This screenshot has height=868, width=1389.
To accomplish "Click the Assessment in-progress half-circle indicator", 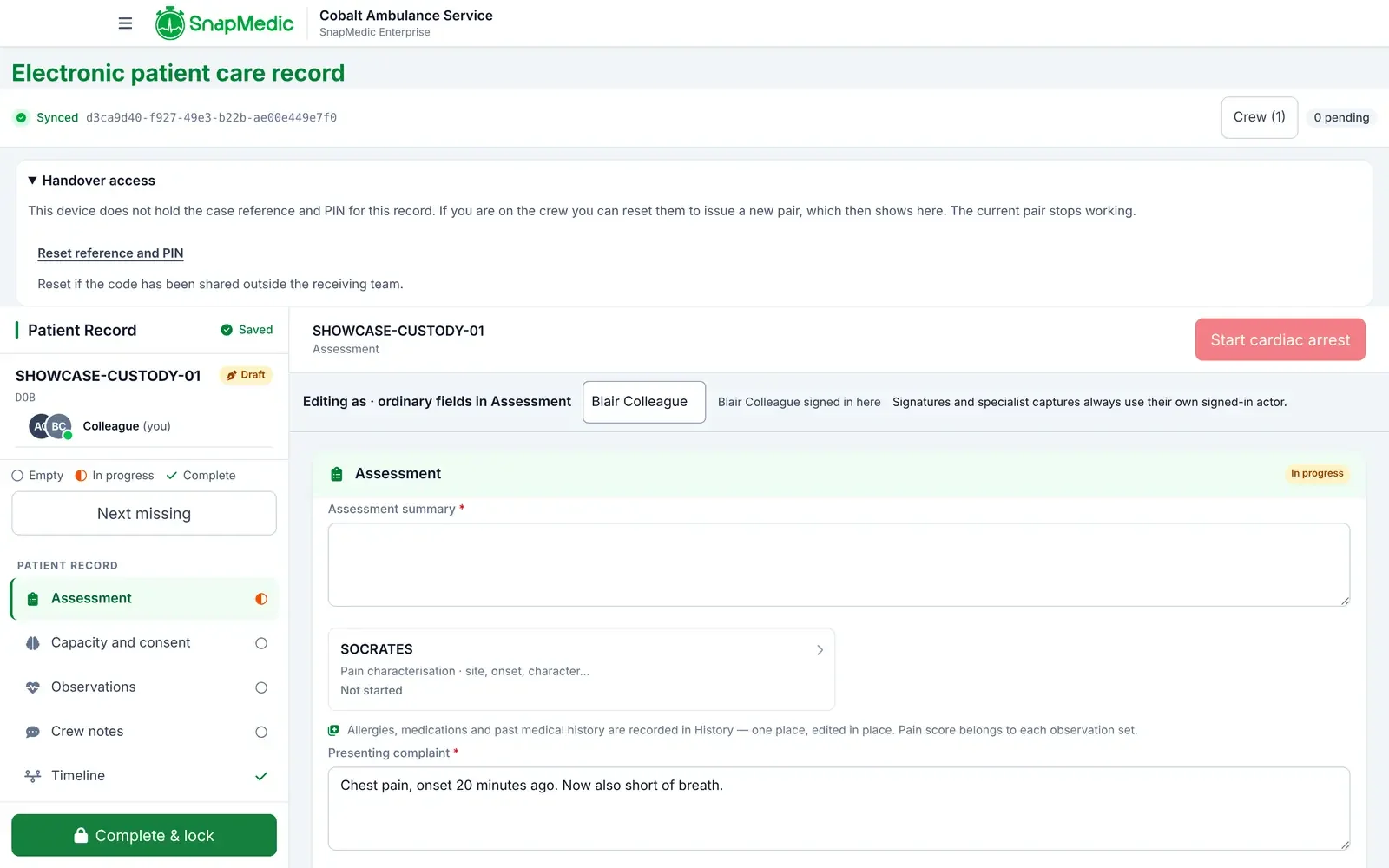I will pos(261,599).
